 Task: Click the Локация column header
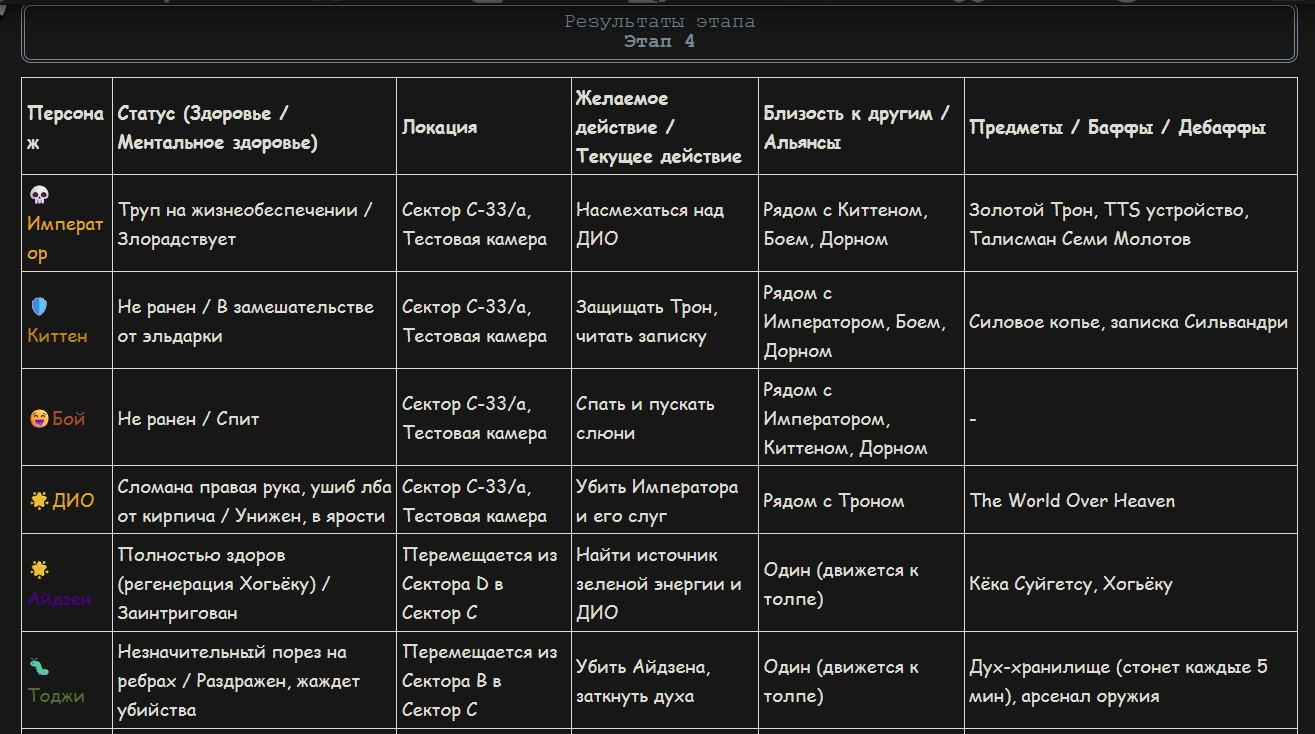[x=439, y=127]
